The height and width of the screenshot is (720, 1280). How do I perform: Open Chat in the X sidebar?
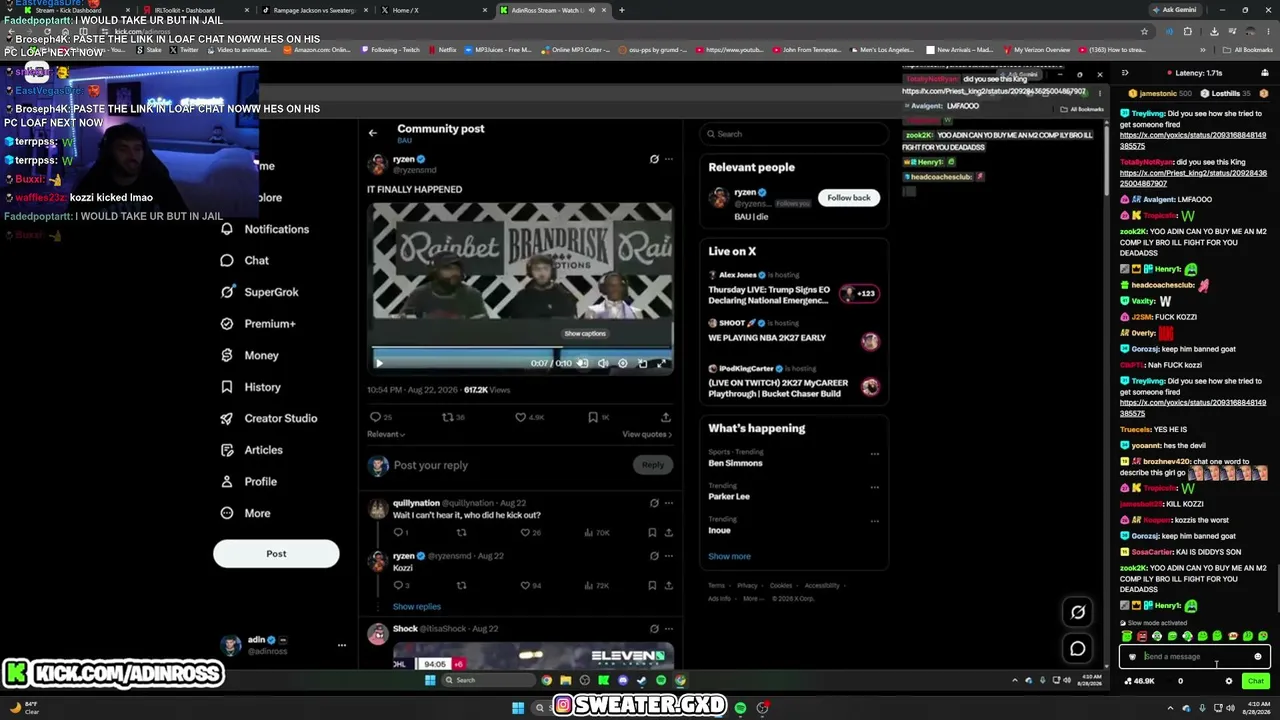[x=244, y=260]
